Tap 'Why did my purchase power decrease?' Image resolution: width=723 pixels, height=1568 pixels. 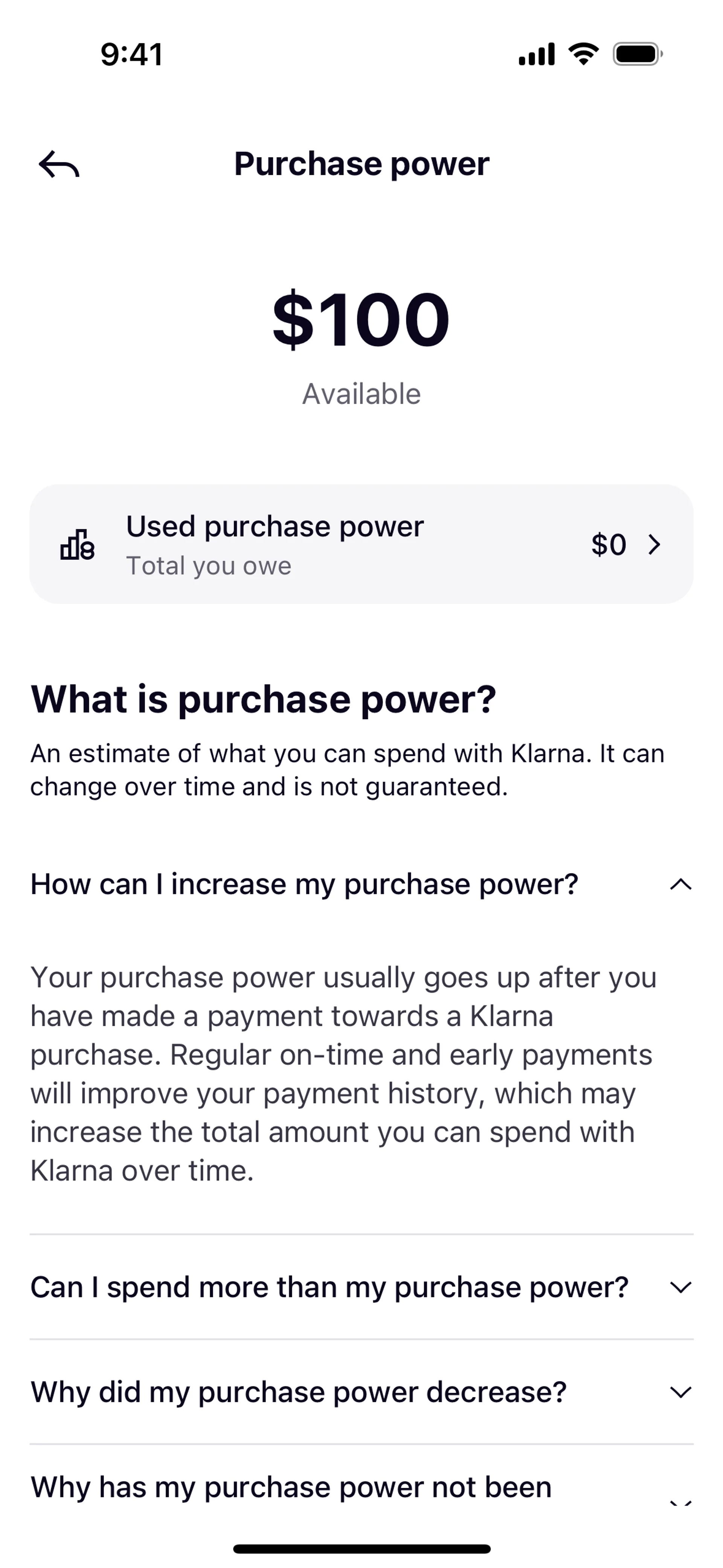pyautogui.click(x=299, y=1392)
